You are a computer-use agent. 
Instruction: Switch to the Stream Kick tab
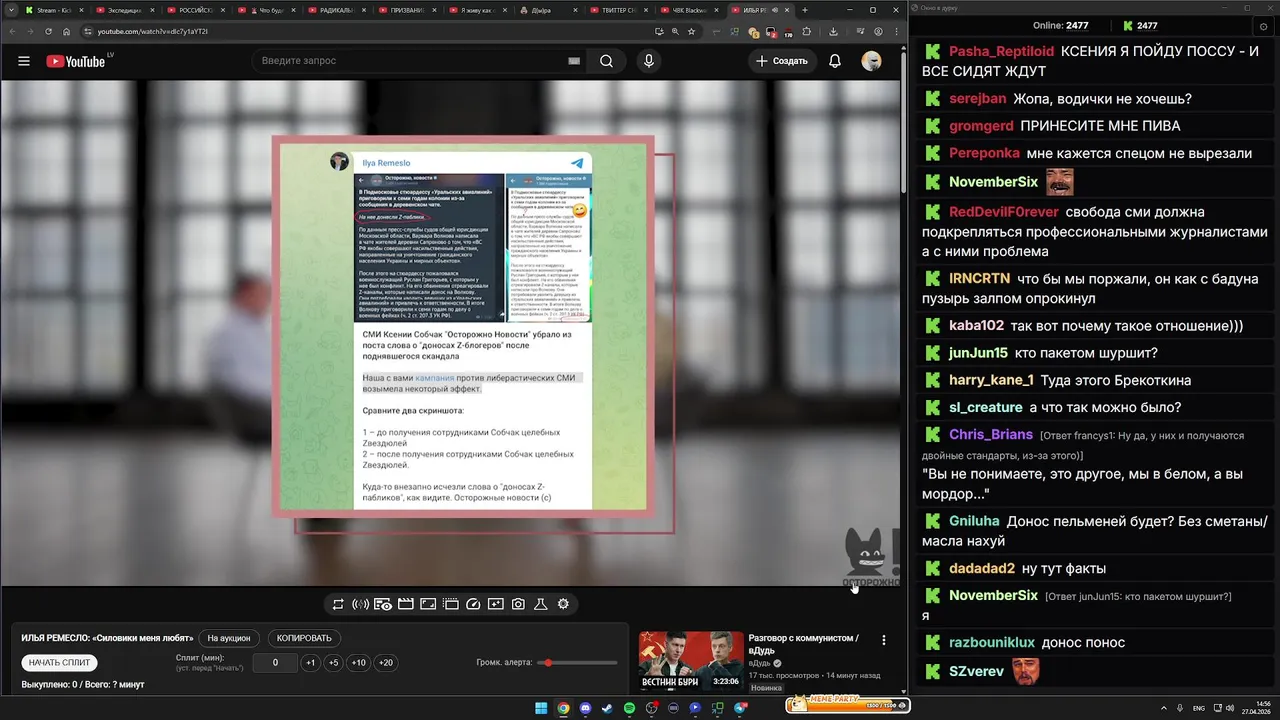pyautogui.click(x=55, y=9)
